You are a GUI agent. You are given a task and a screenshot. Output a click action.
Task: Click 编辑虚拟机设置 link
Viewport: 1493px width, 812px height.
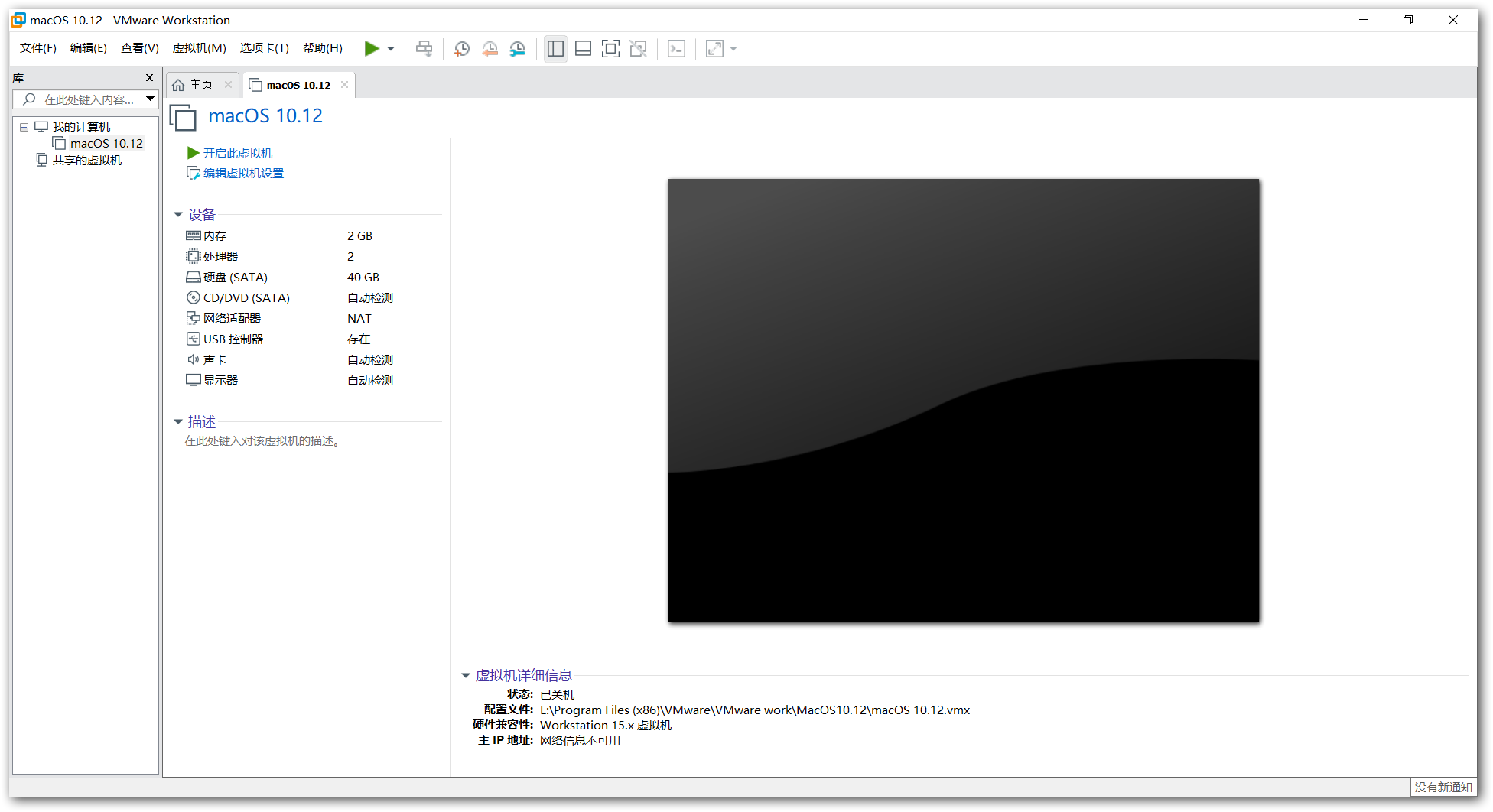click(243, 174)
